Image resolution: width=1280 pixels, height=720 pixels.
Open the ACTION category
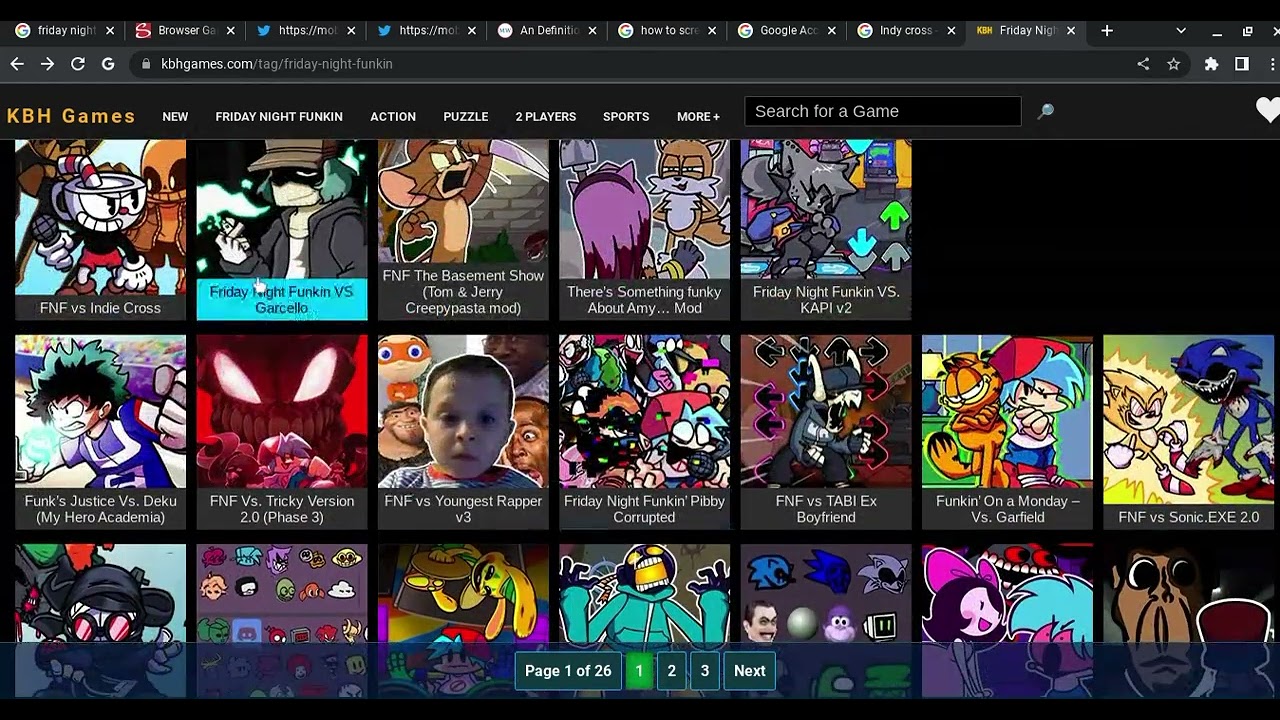(393, 116)
